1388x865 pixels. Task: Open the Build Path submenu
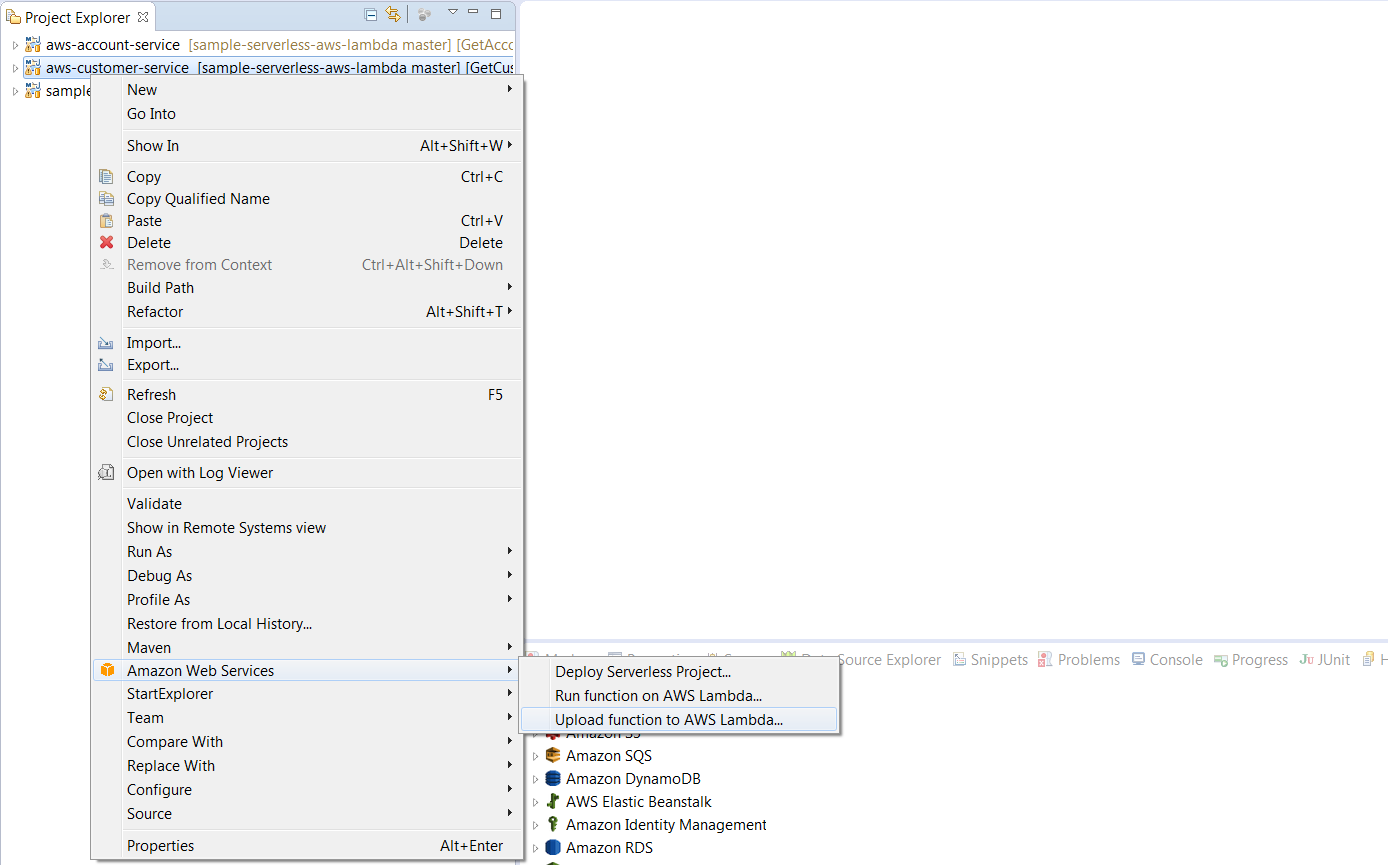pyautogui.click(x=307, y=288)
